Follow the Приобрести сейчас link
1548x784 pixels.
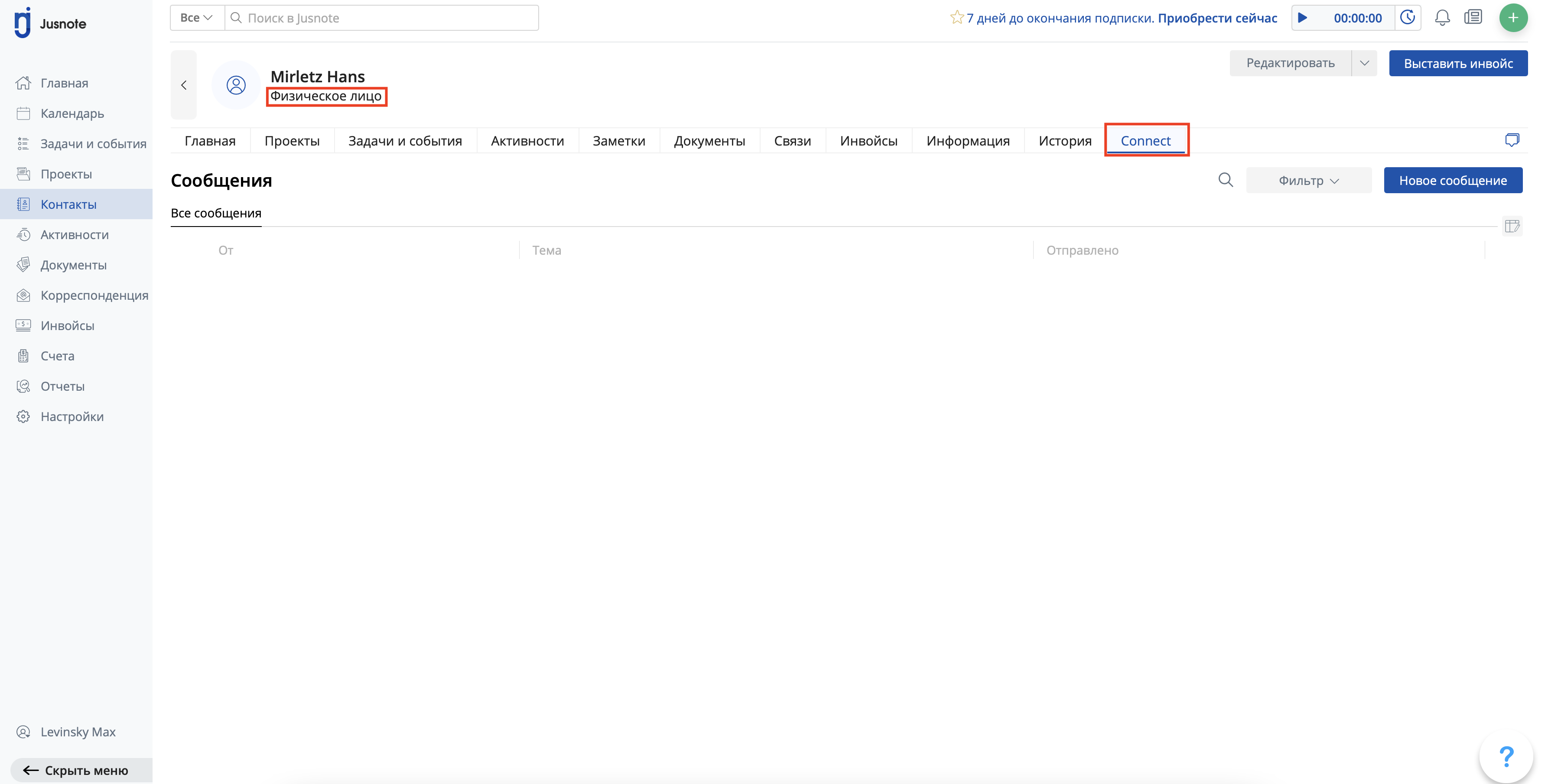[1217, 18]
